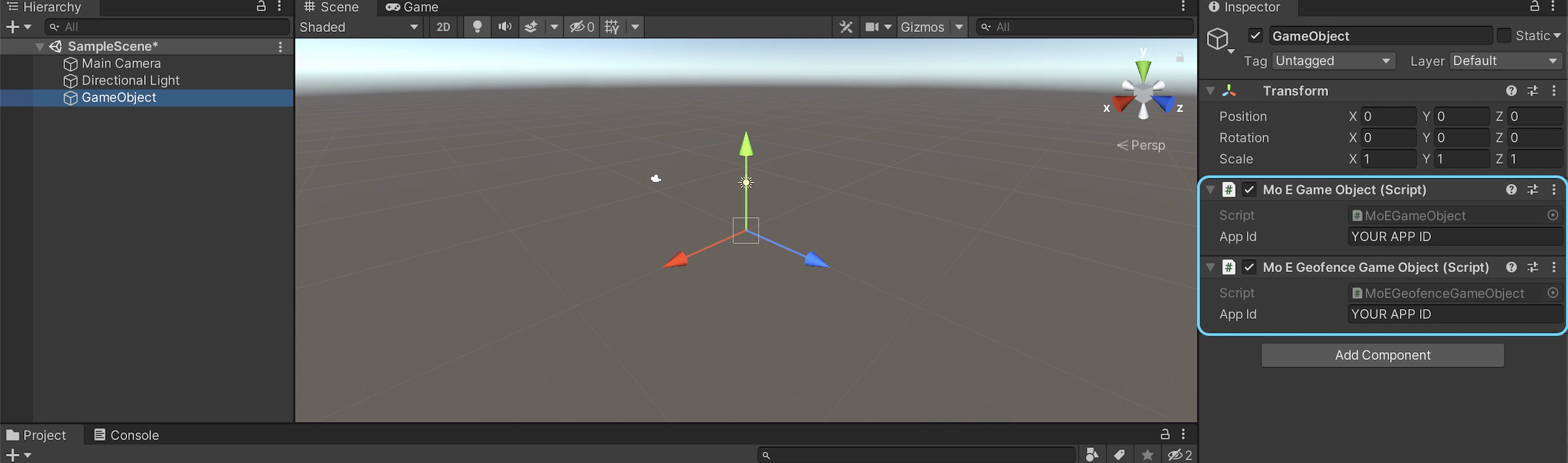
Task: Switch to the Console tab
Action: (126, 435)
